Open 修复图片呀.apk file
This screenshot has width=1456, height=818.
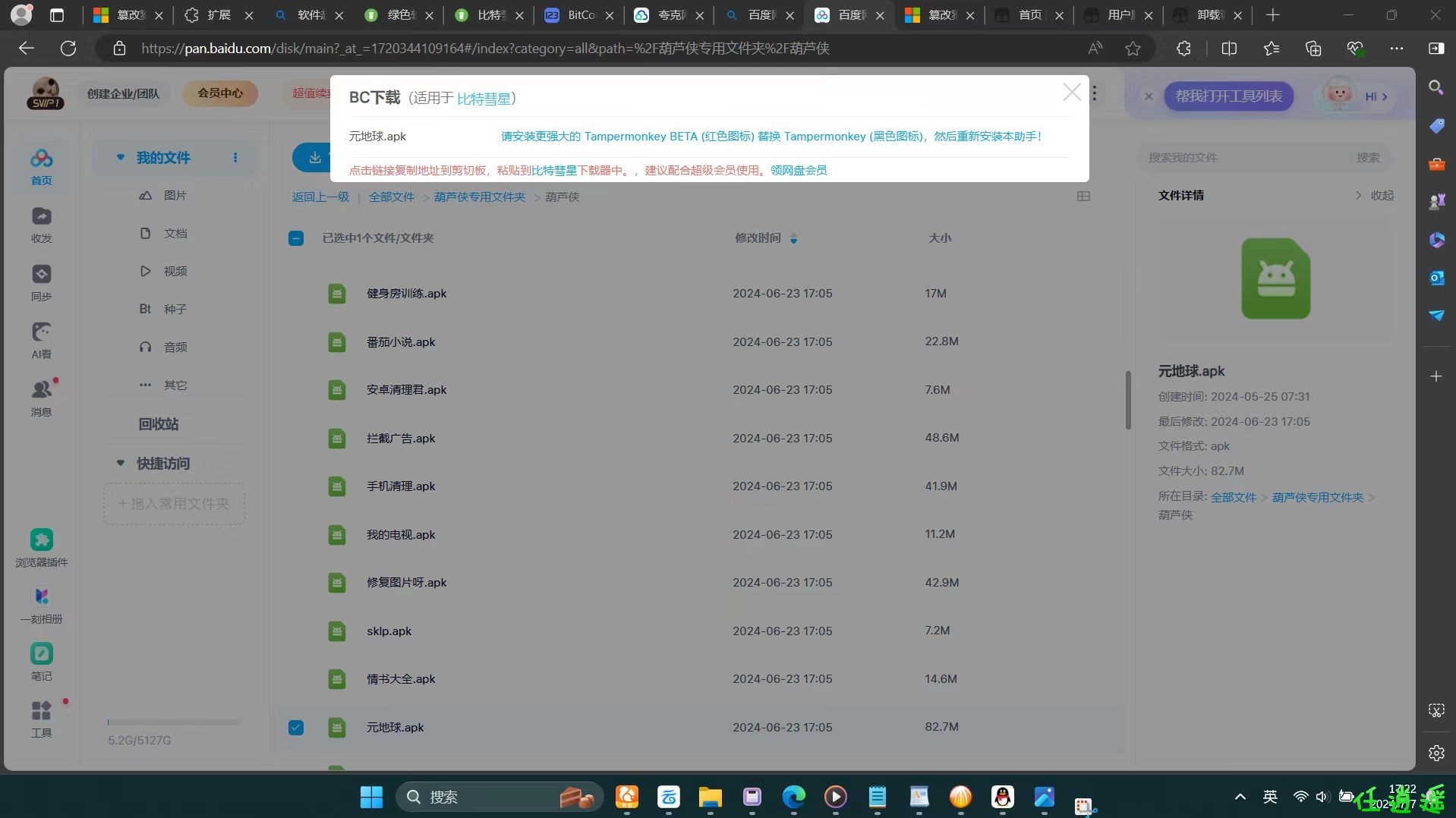pyautogui.click(x=406, y=583)
